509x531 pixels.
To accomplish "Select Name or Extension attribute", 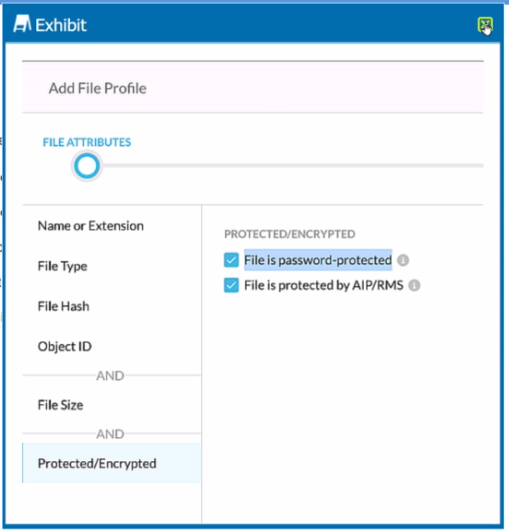I will pos(91,226).
